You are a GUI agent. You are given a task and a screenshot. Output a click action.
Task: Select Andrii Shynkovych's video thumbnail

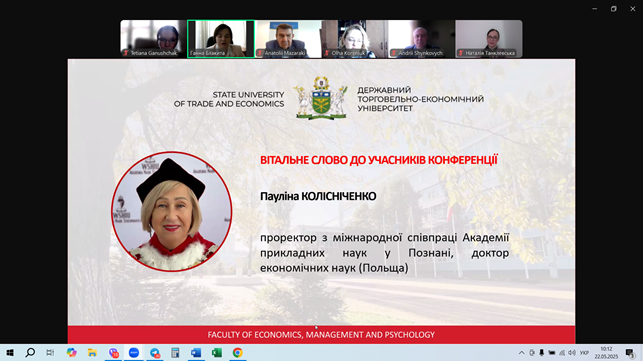click(422, 39)
